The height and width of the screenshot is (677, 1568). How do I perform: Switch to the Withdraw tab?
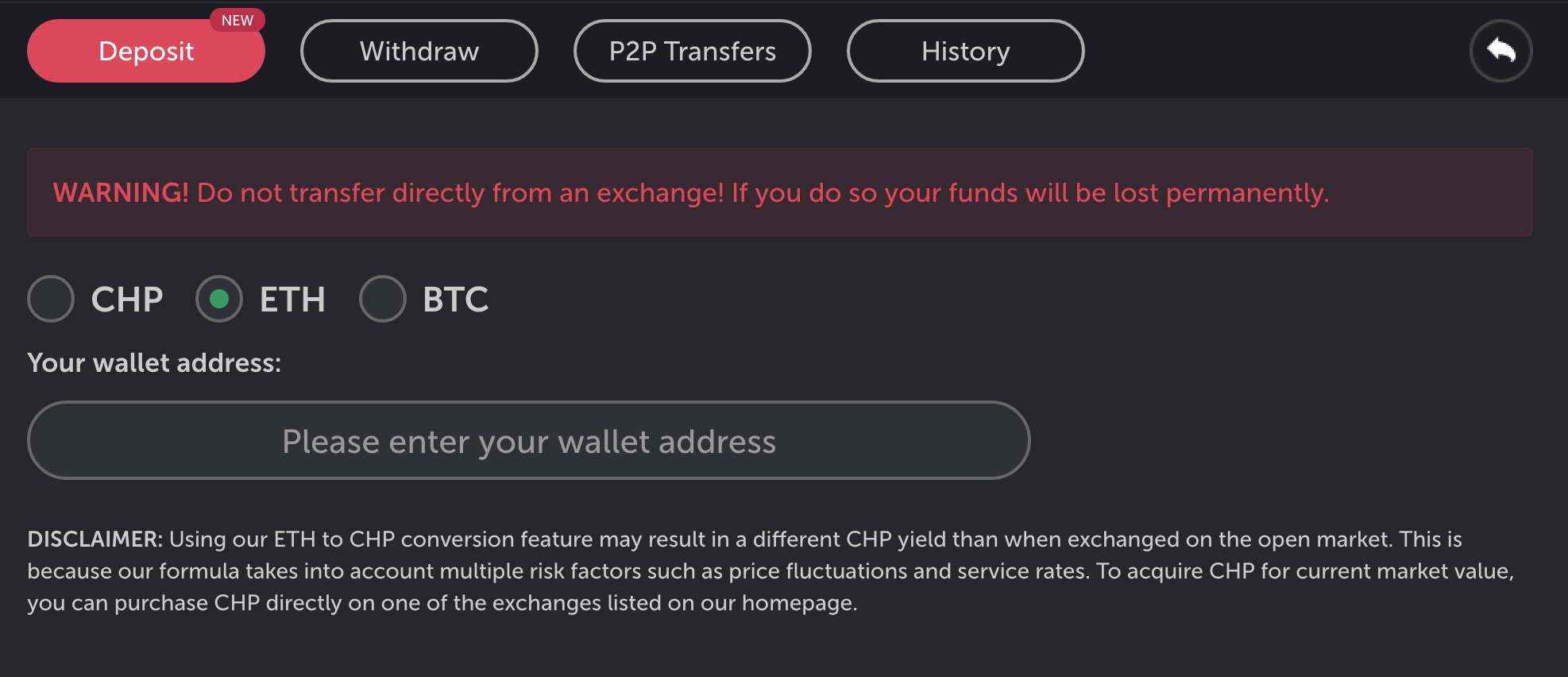point(419,52)
